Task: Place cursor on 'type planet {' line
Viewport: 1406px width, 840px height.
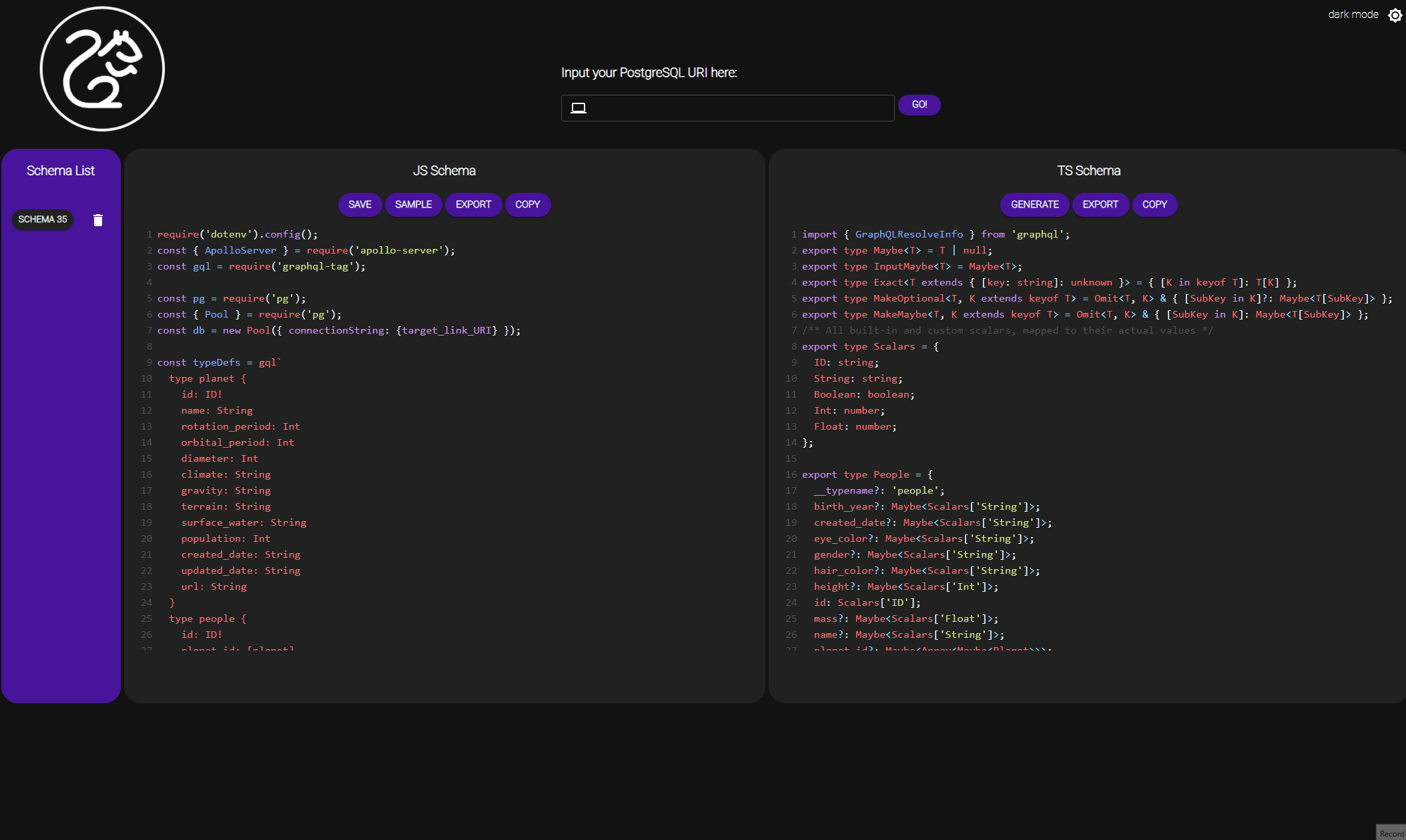Action: coord(208,378)
